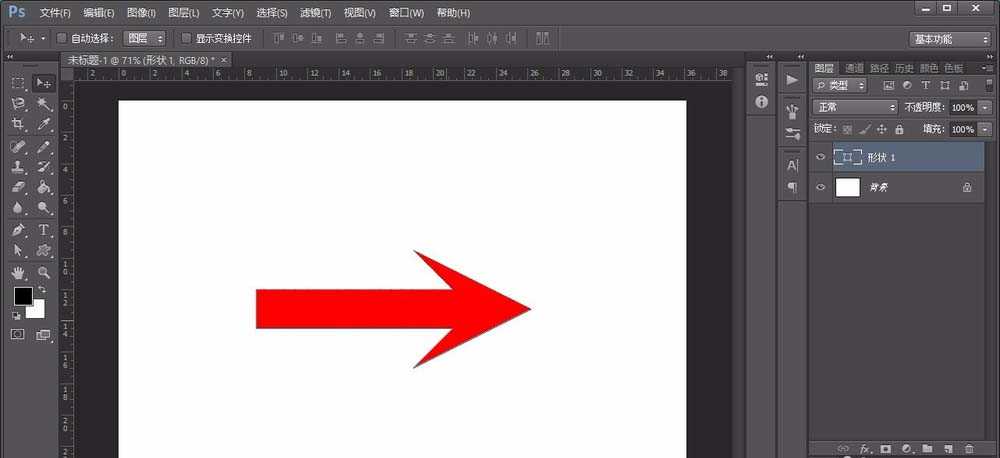This screenshot has width=1000, height=458.
Task: Pick the black foreground color swatch
Action: point(22,295)
